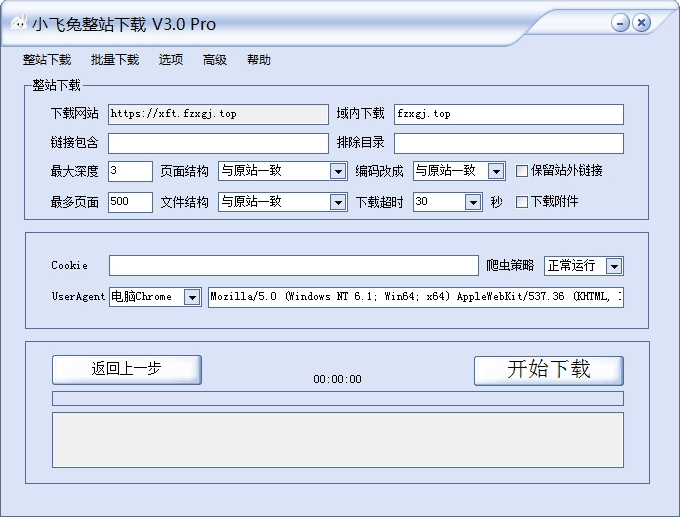Viewport: 680px width, 517px height.
Task: Click the 域内下载 text field
Action: coord(508,114)
